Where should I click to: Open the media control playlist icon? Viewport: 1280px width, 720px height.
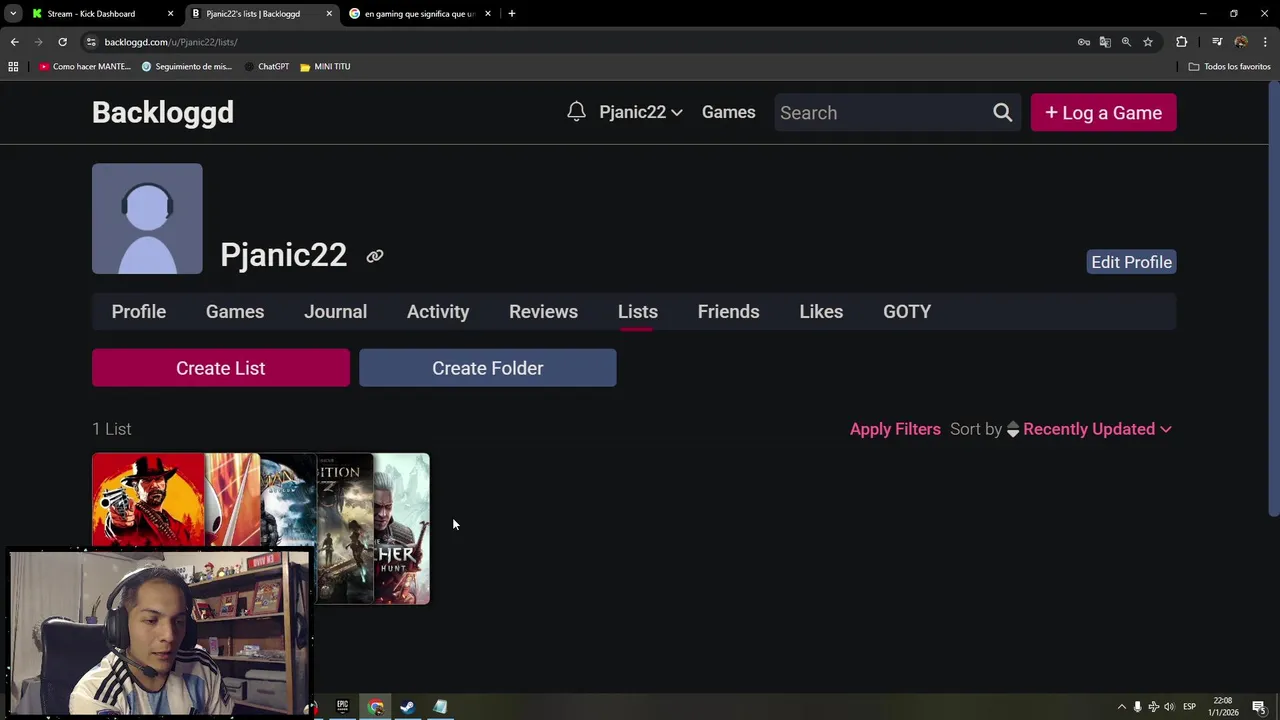tap(1217, 42)
